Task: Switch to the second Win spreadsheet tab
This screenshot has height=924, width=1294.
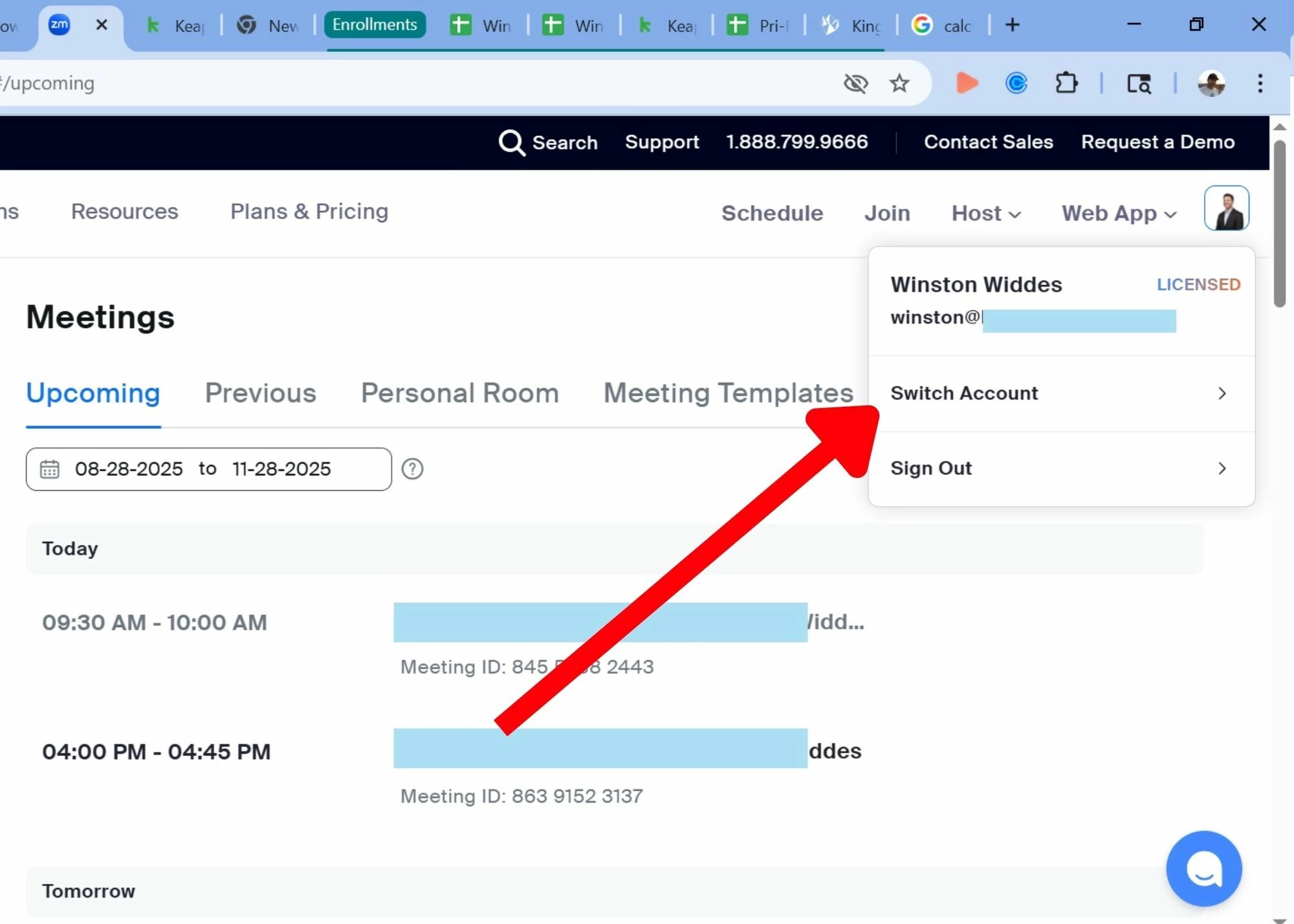Action: point(574,26)
